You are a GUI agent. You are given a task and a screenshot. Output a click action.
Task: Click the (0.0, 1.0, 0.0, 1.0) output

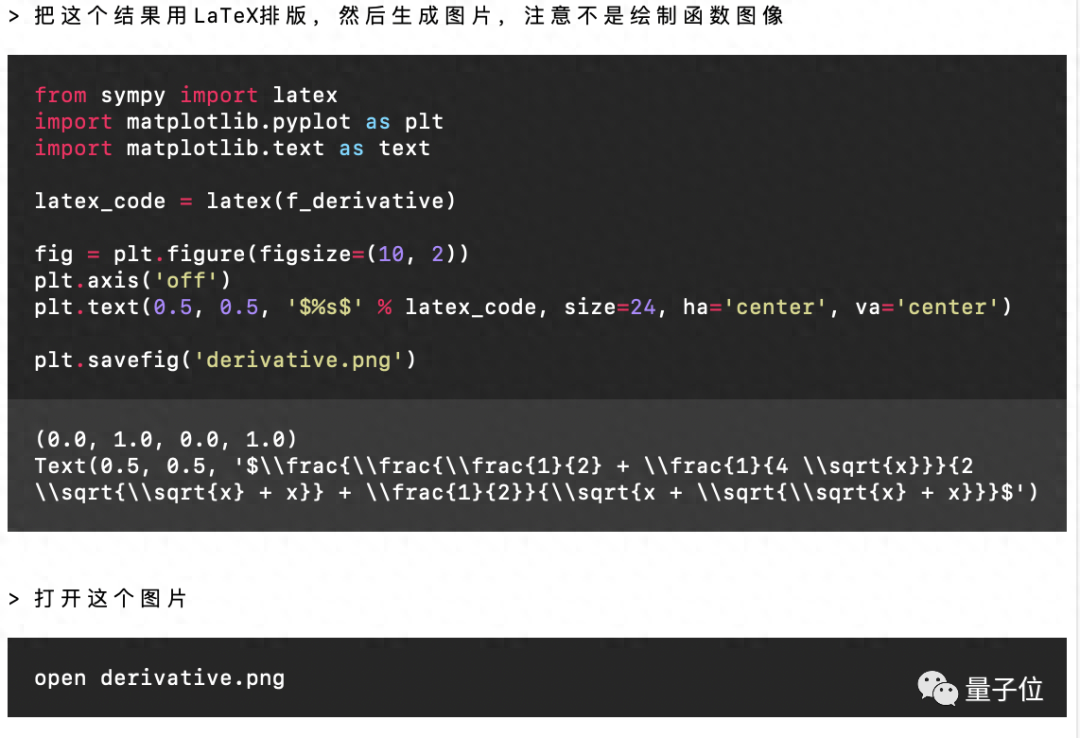tap(165, 439)
